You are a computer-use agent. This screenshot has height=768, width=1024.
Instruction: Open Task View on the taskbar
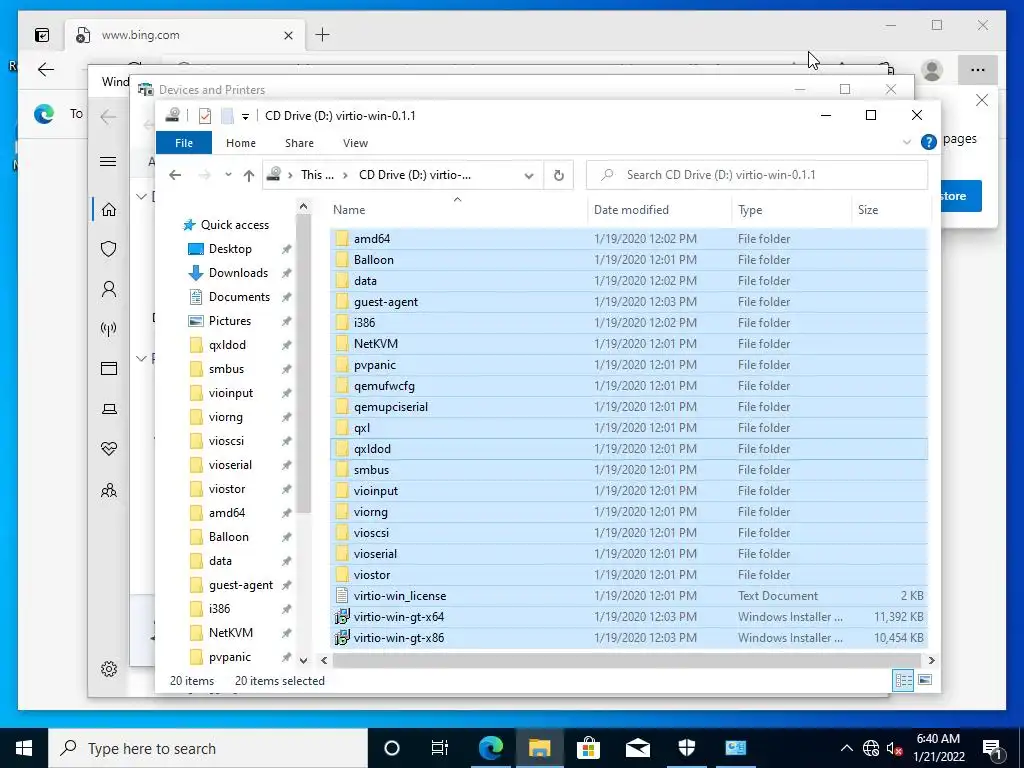[440, 748]
